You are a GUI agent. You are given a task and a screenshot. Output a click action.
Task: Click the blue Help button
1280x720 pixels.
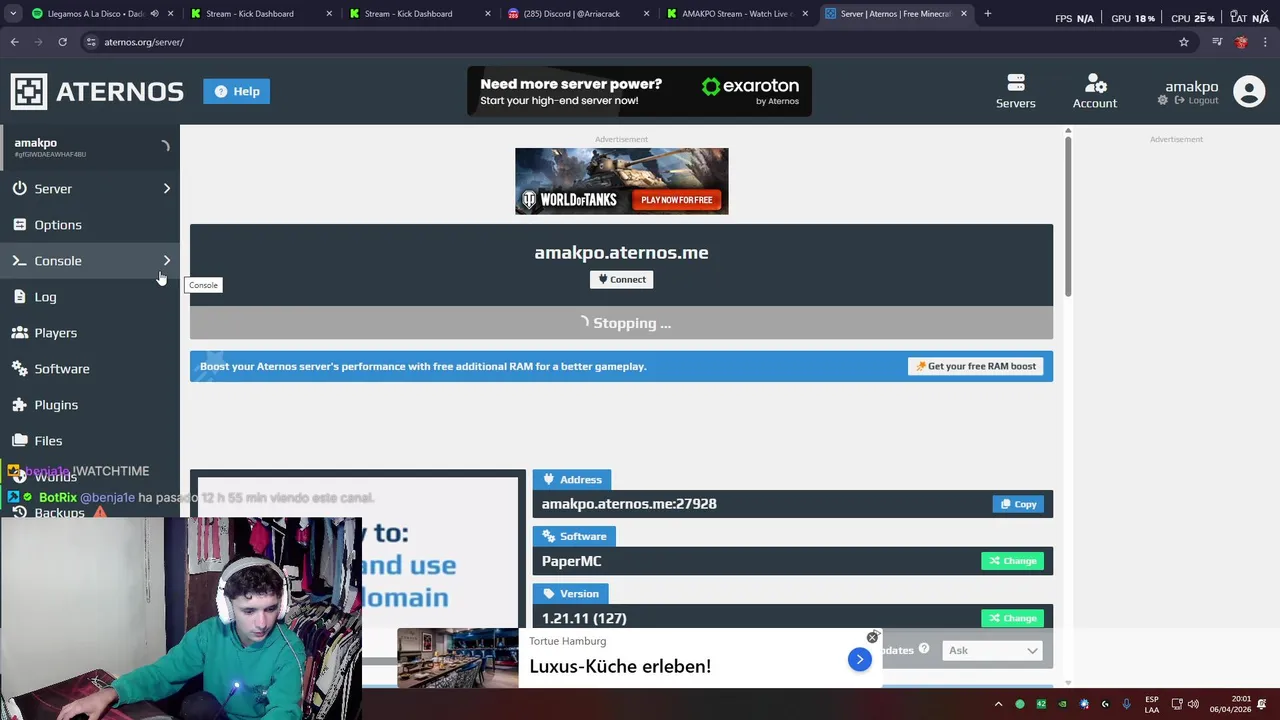[x=236, y=91]
